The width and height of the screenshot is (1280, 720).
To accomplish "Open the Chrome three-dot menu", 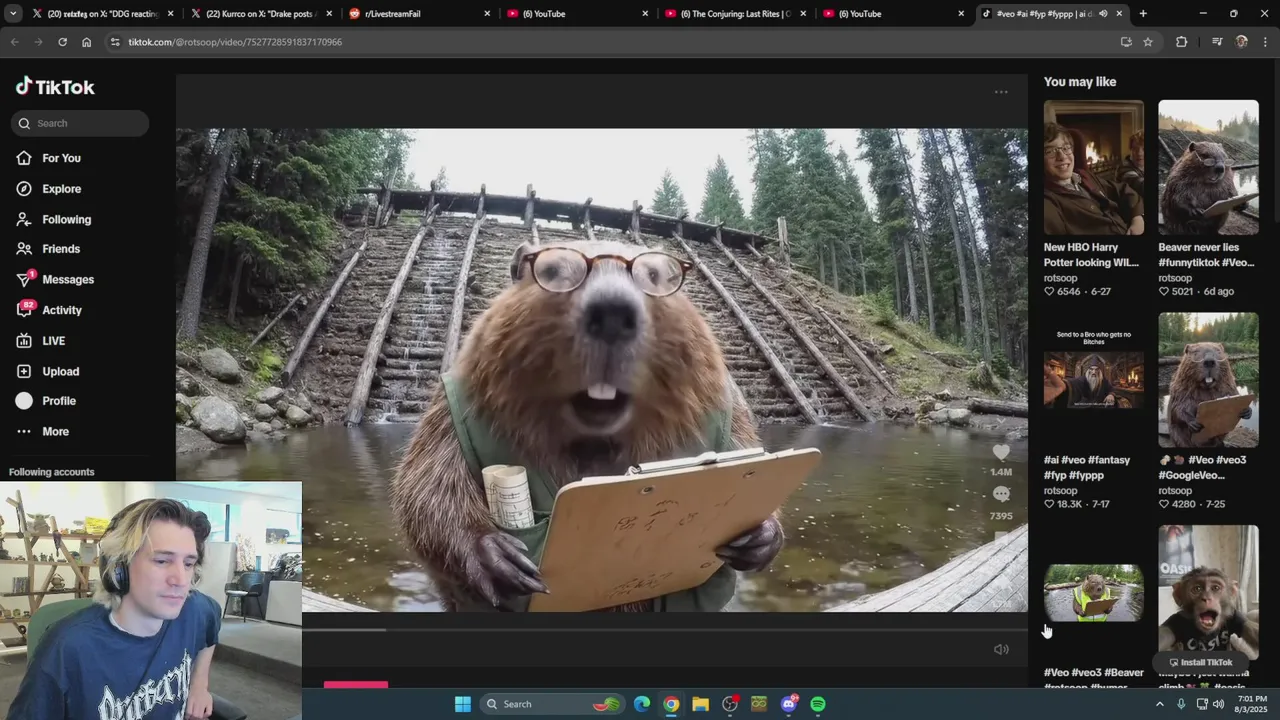I will click(x=1265, y=42).
